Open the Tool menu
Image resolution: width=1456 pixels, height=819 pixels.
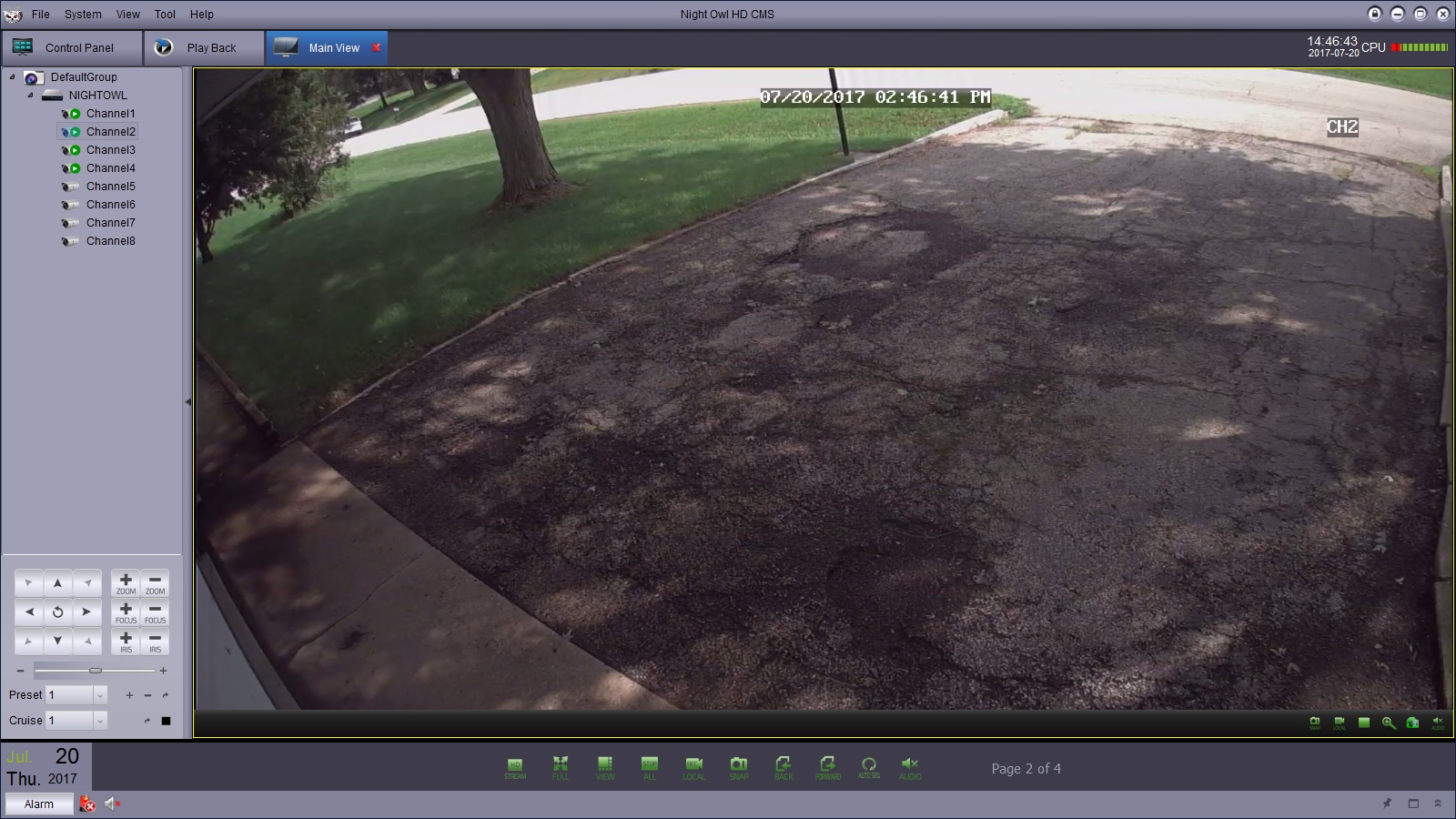point(165,15)
